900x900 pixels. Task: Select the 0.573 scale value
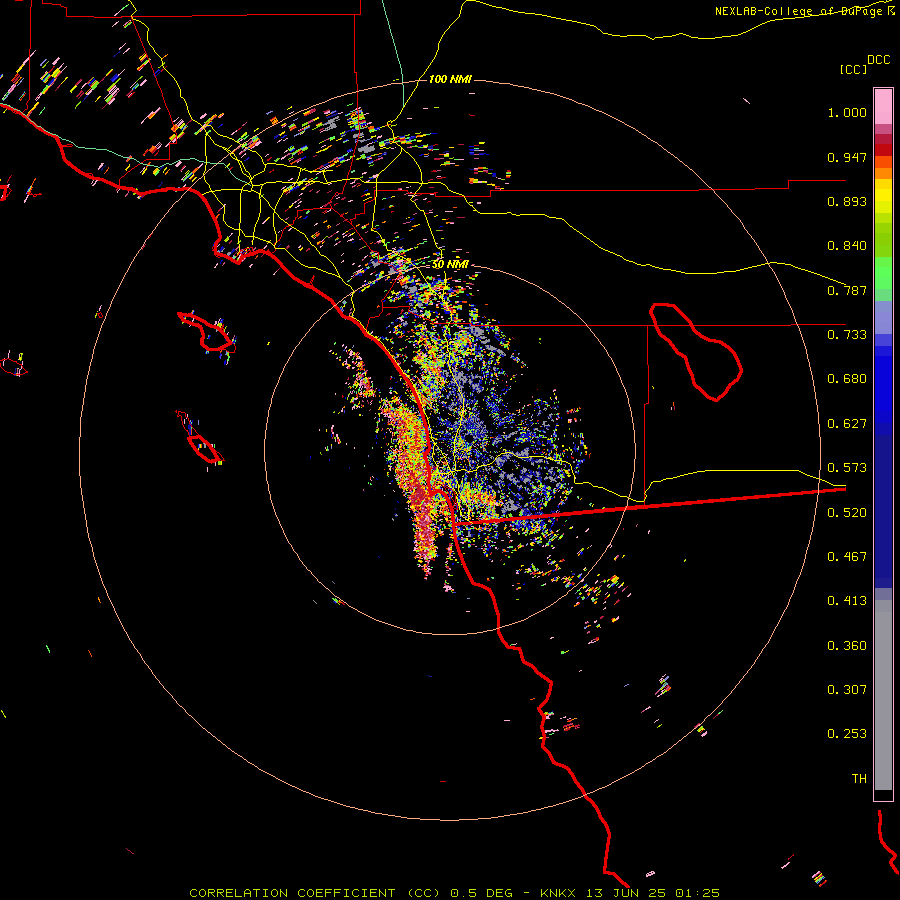click(847, 468)
